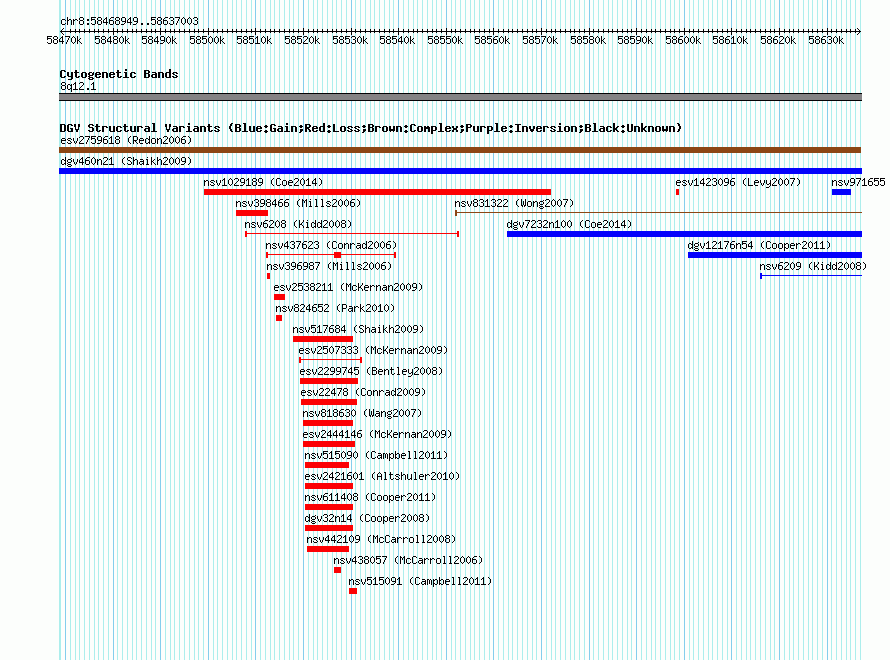
Task: Open the nsv6208 (Kidd2008) variant
Action: point(298,224)
